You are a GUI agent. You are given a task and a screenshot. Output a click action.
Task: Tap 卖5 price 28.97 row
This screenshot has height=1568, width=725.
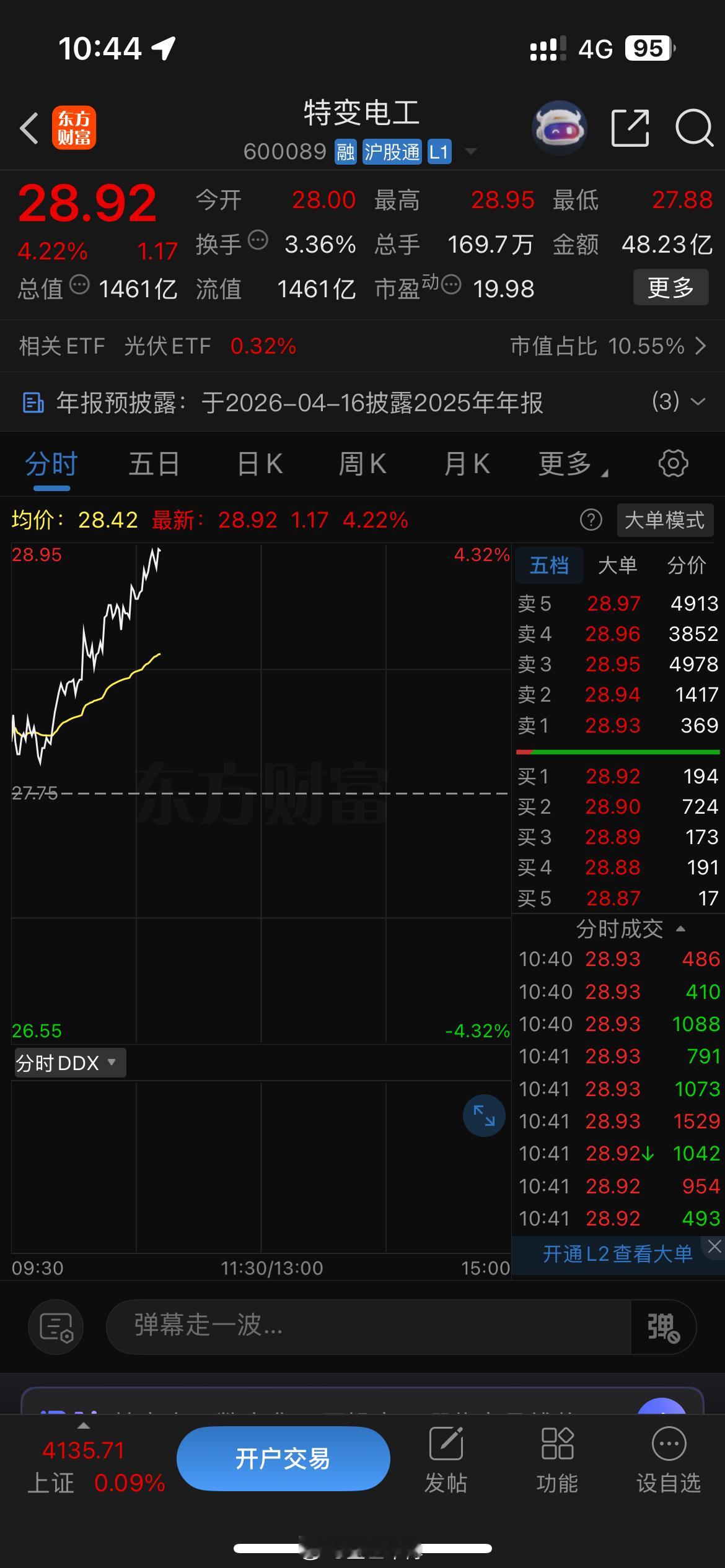coord(618,603)
